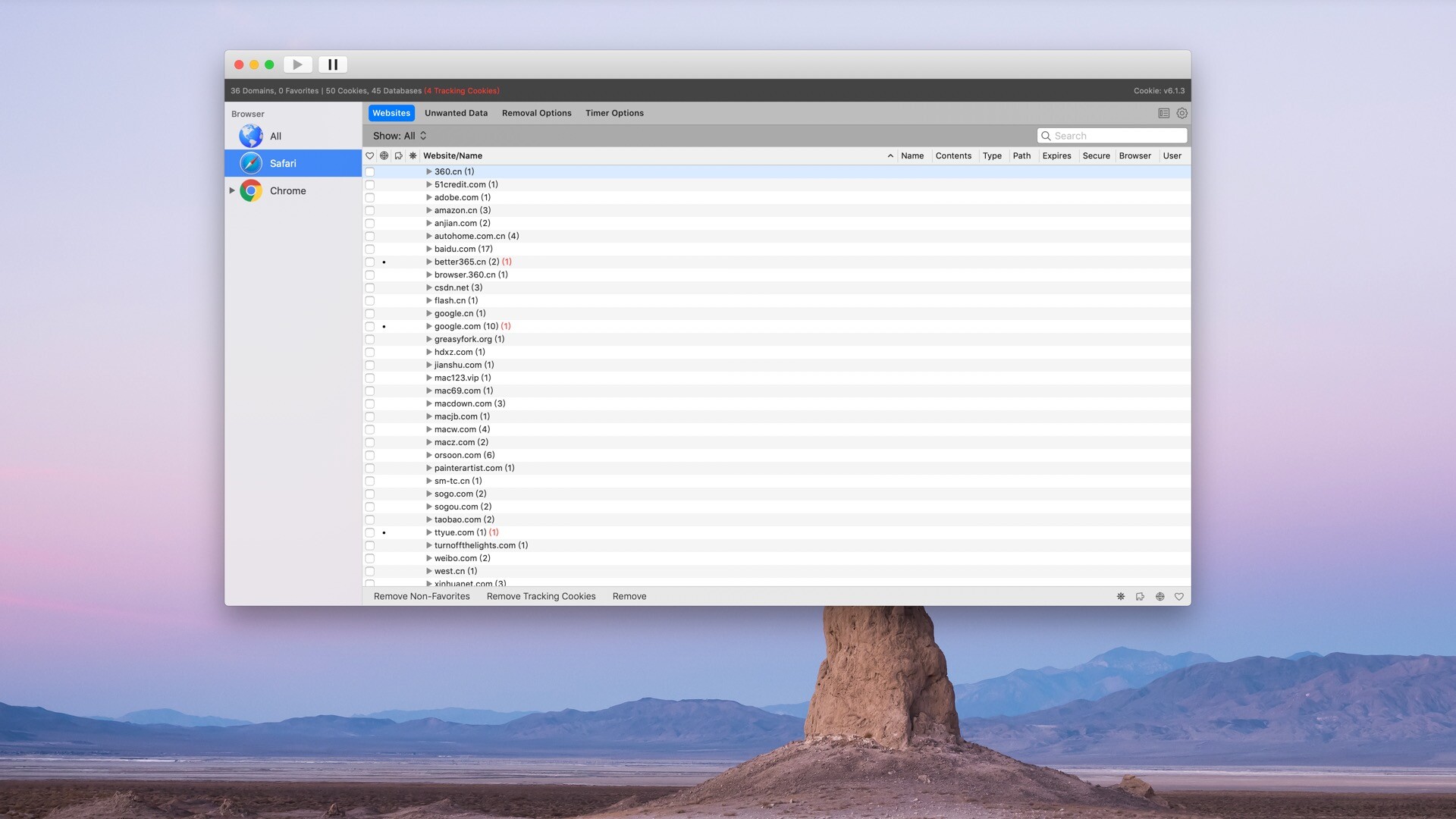Expand the Chrome browser disclosure triangle
The image size is (1456, 819).
coord(232,190)
